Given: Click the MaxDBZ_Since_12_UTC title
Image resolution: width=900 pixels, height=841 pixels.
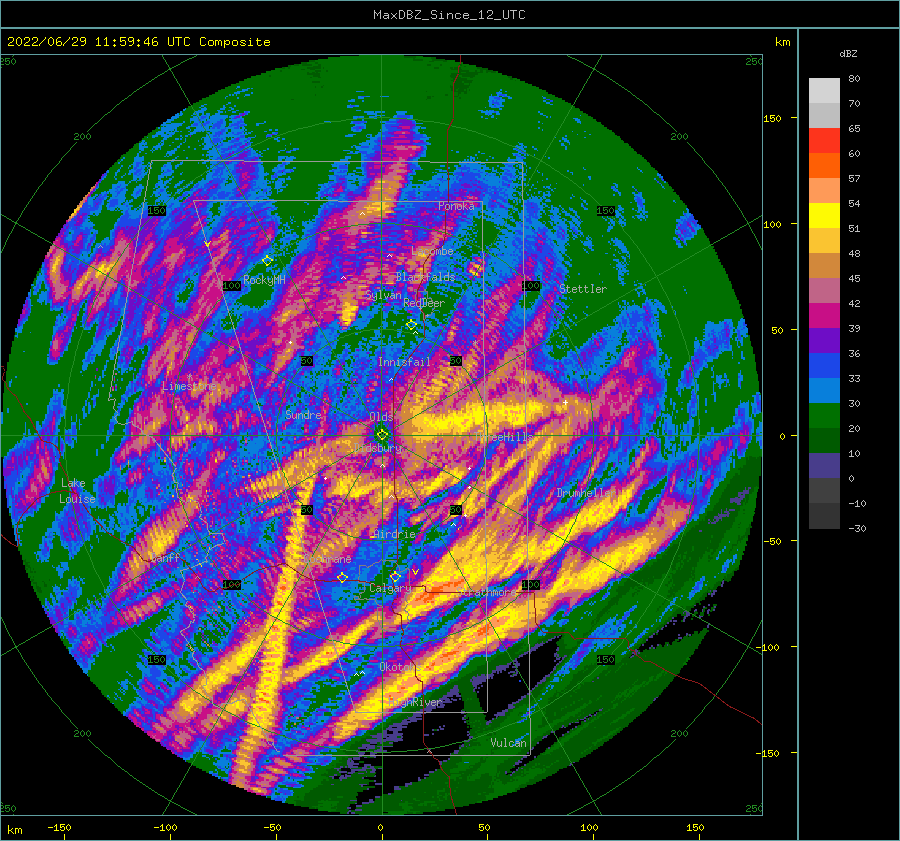Looking at the screenshot, I should pos(449,15).
